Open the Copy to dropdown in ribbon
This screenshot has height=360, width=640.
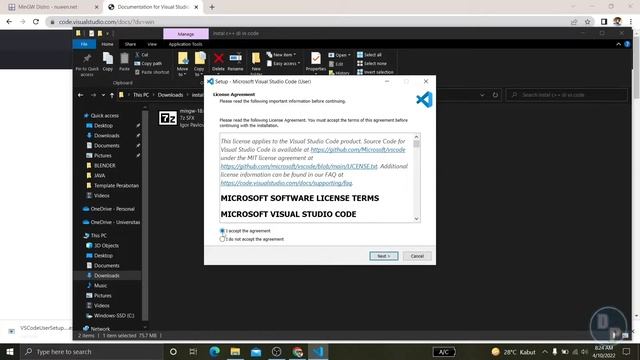(199, 64)
